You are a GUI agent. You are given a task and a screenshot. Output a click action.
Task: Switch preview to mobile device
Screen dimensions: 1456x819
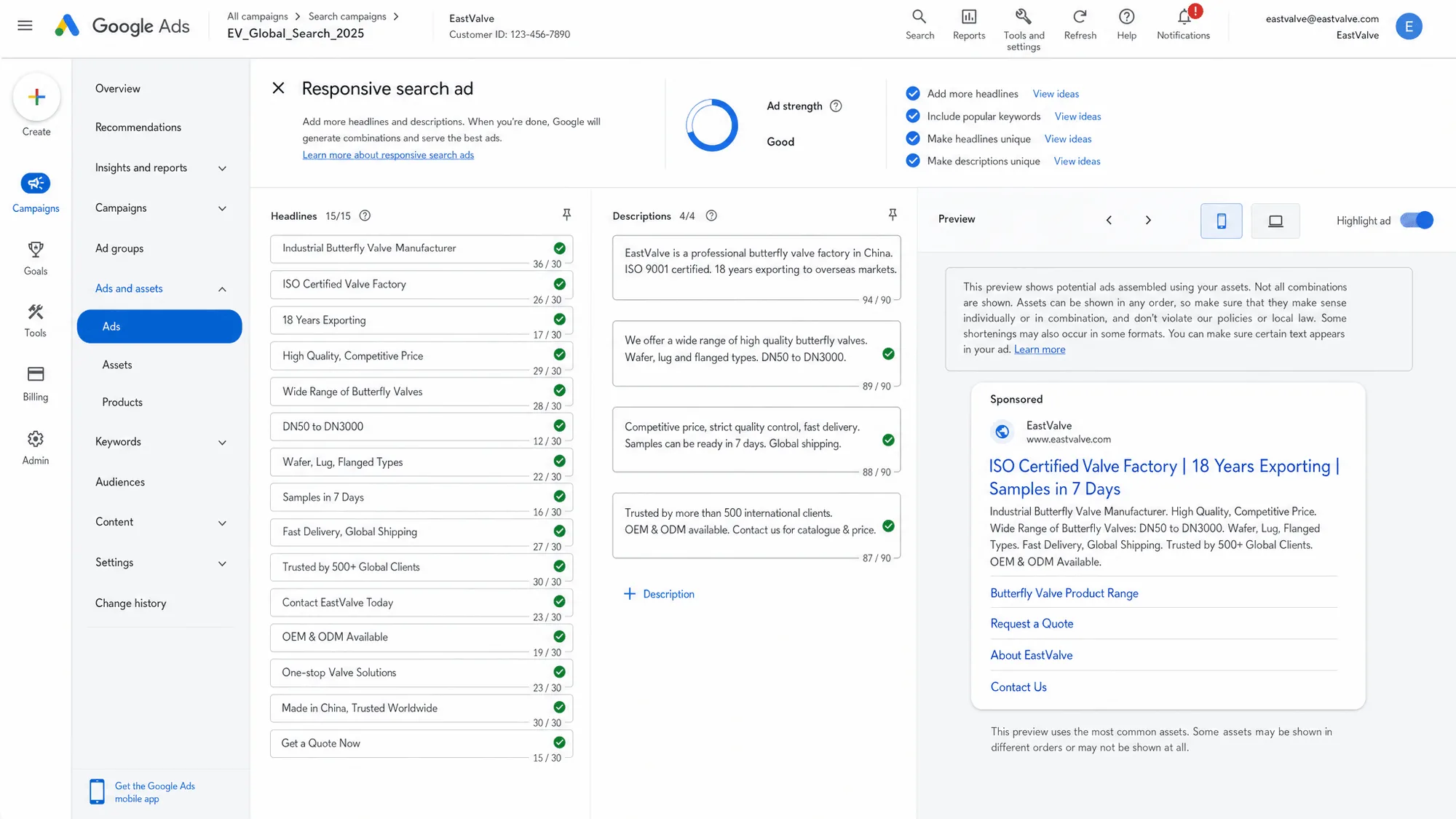point(1222,221)
